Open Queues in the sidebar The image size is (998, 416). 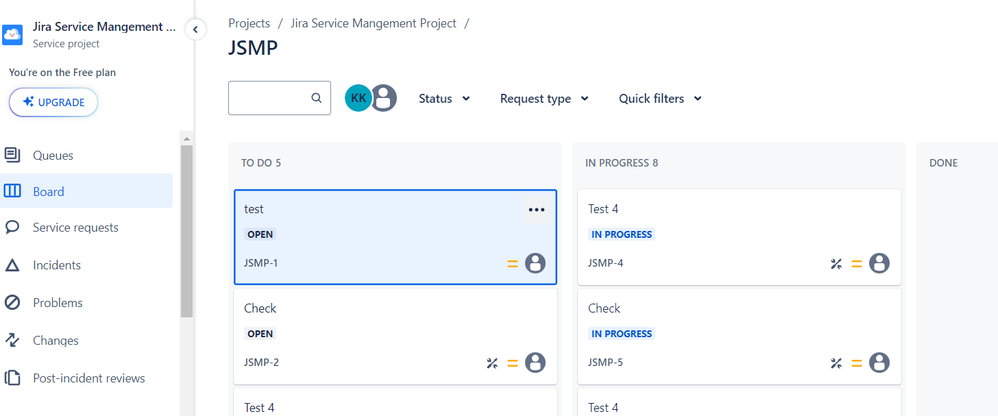click(x=86, y=155)
